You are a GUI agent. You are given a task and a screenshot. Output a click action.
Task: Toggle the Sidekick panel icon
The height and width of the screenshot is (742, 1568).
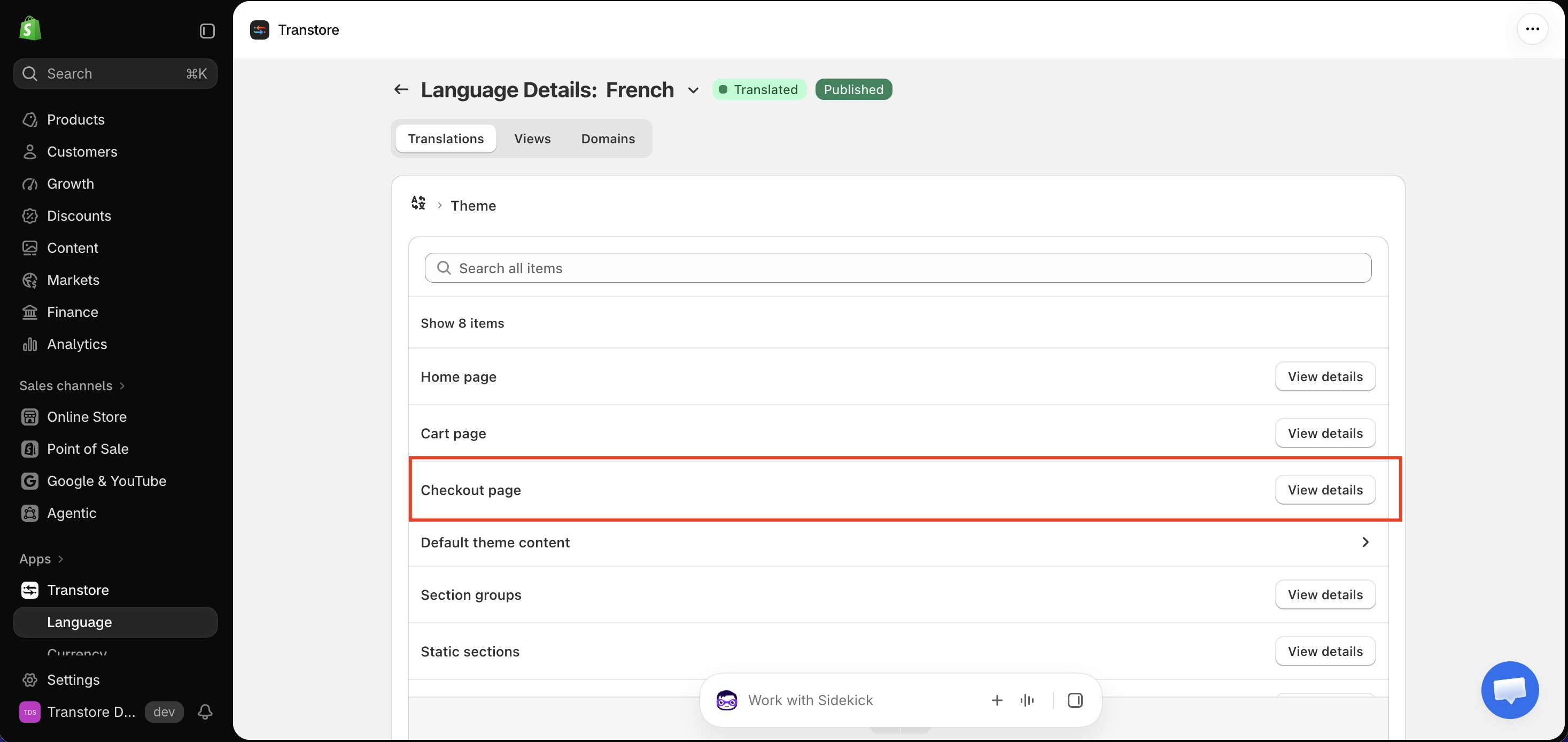pos(1075,701)
